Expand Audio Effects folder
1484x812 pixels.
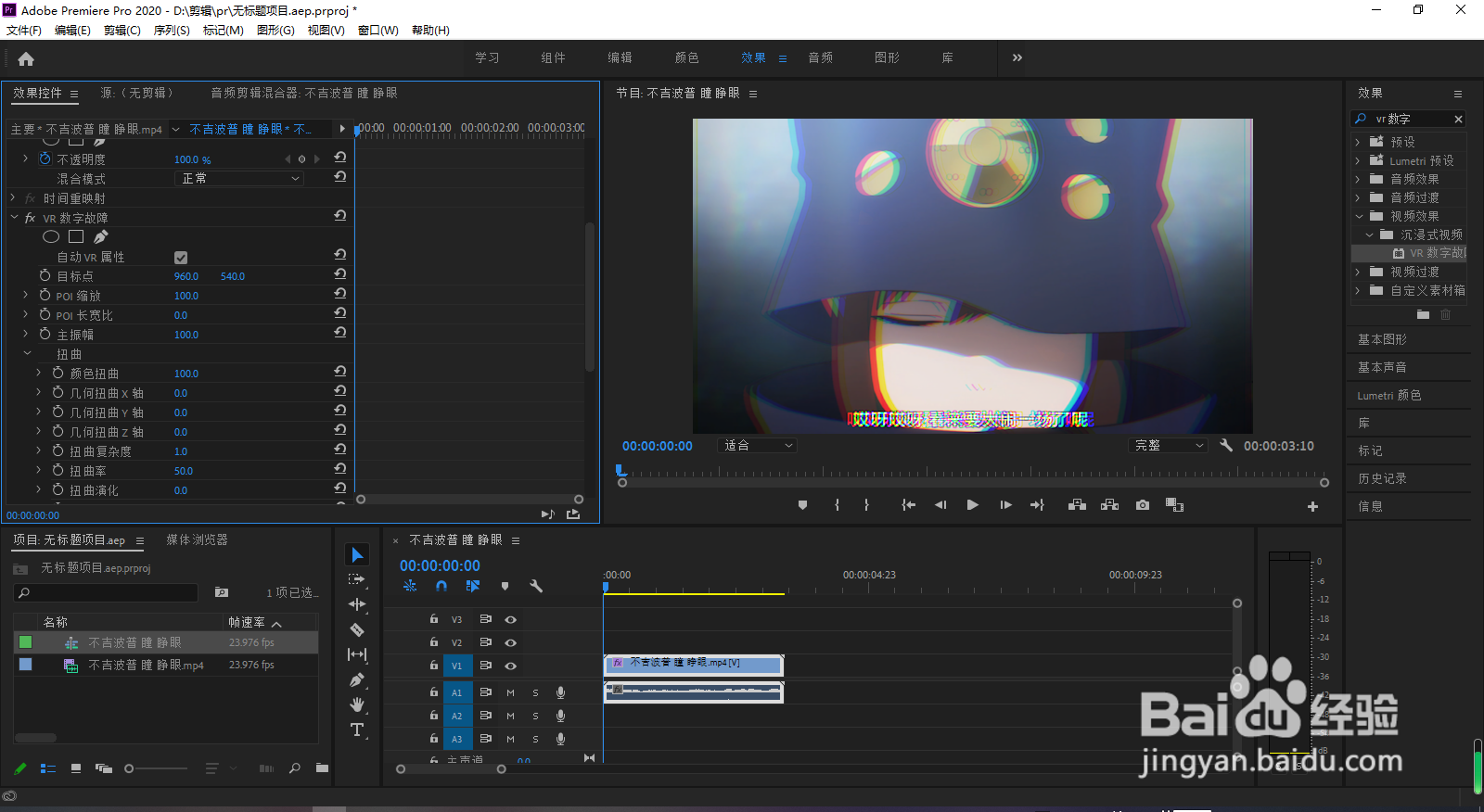pyautogui.click(x=1358, y=179)
